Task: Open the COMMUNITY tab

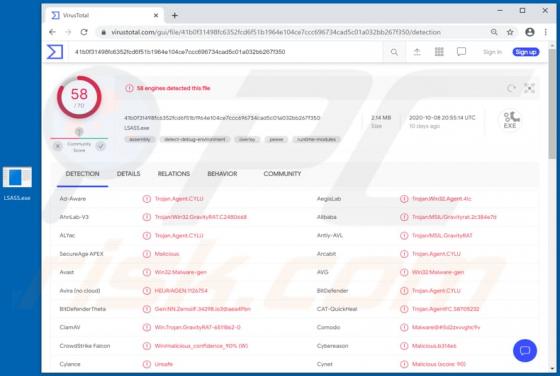Action: pos(282,174)
